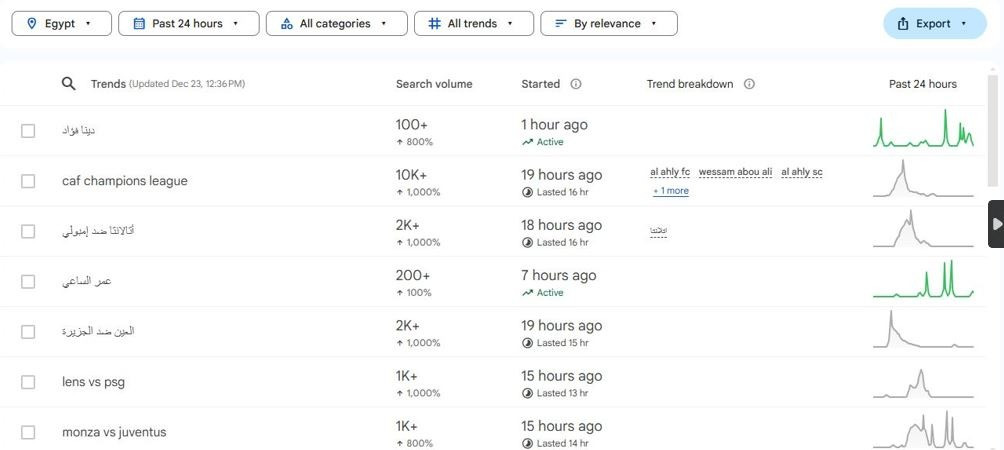1004x450 pixels.
Task: Select the lens vs psg row checkbox
Action: pyautogui.click(x=28, y=382)
